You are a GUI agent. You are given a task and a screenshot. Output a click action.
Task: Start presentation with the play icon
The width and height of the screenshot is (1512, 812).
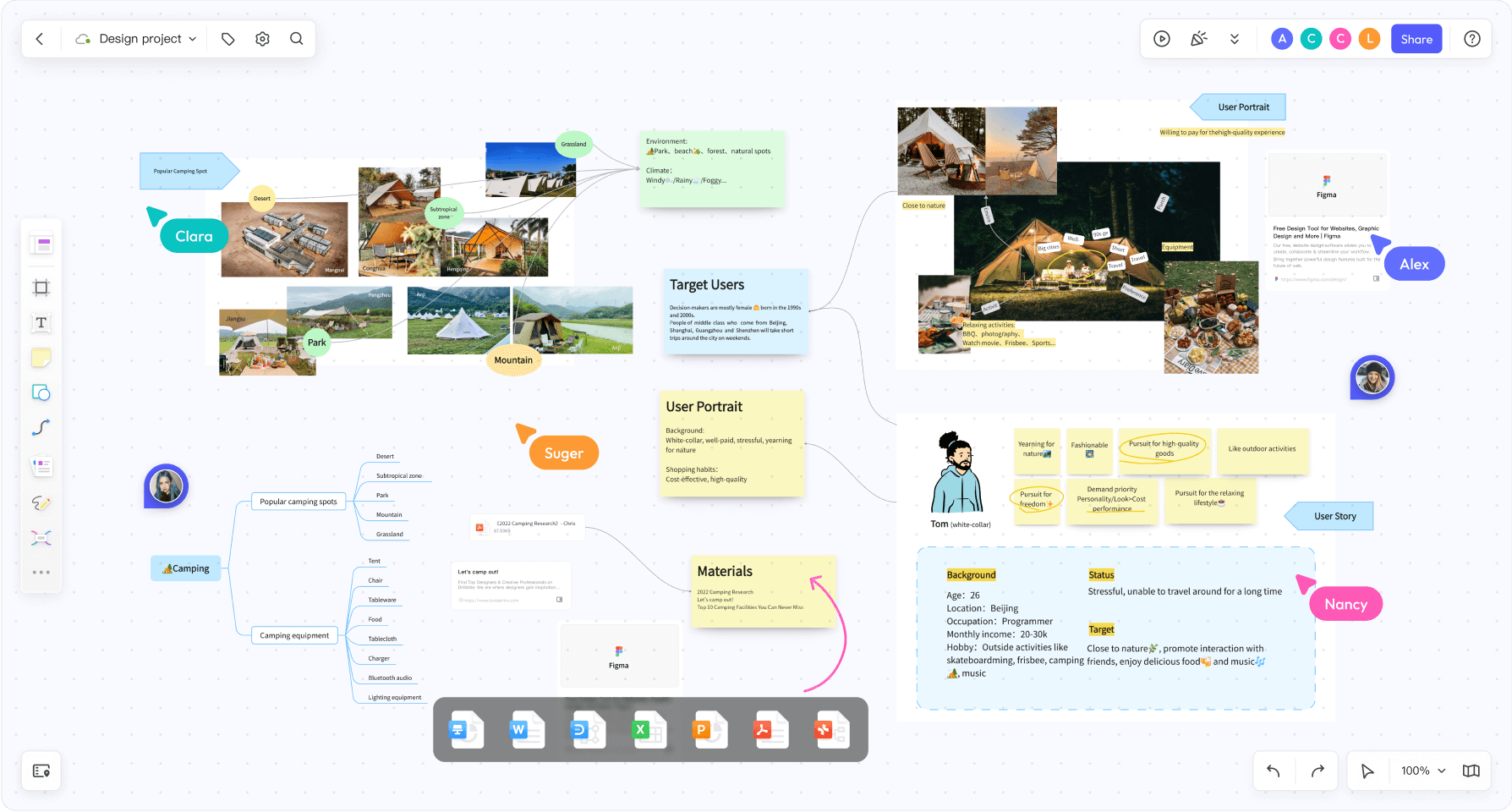coord(1161,38)
